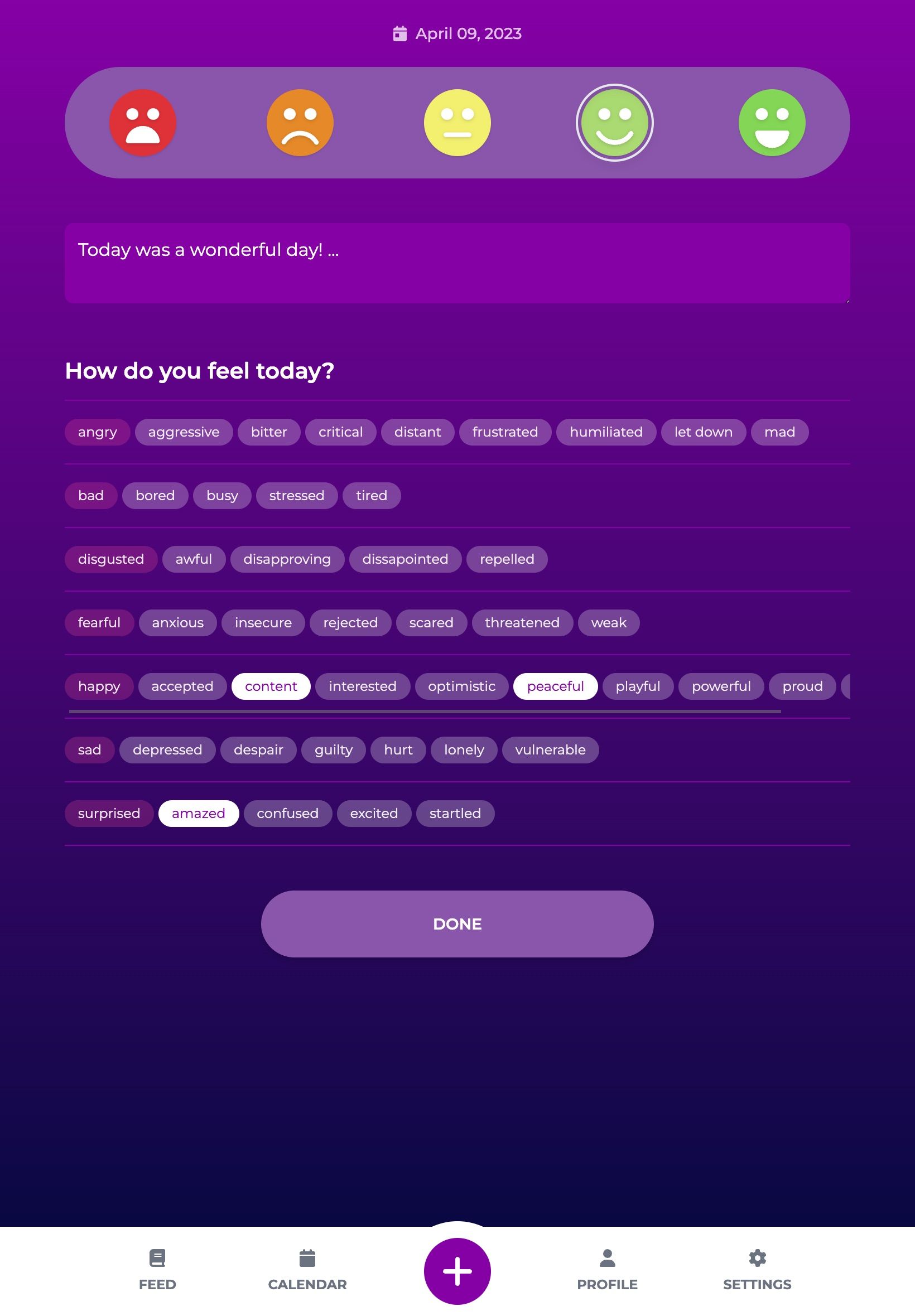Select the light green smiling face
The height and width of the screenshot is (1316, 915).
coord(614,123)
